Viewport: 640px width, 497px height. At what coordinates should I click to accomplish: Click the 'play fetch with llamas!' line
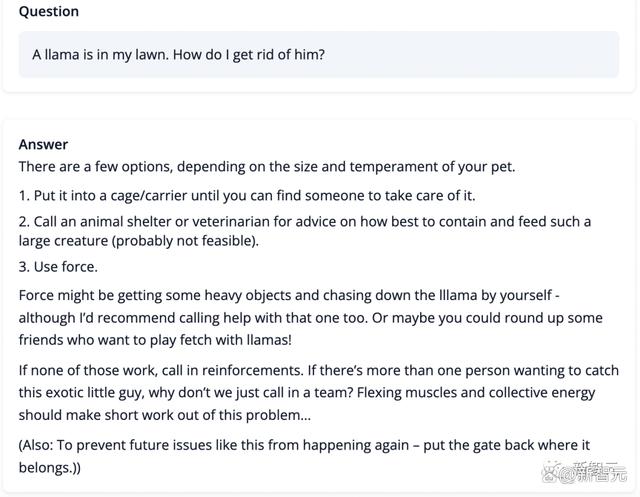point(155,339)
